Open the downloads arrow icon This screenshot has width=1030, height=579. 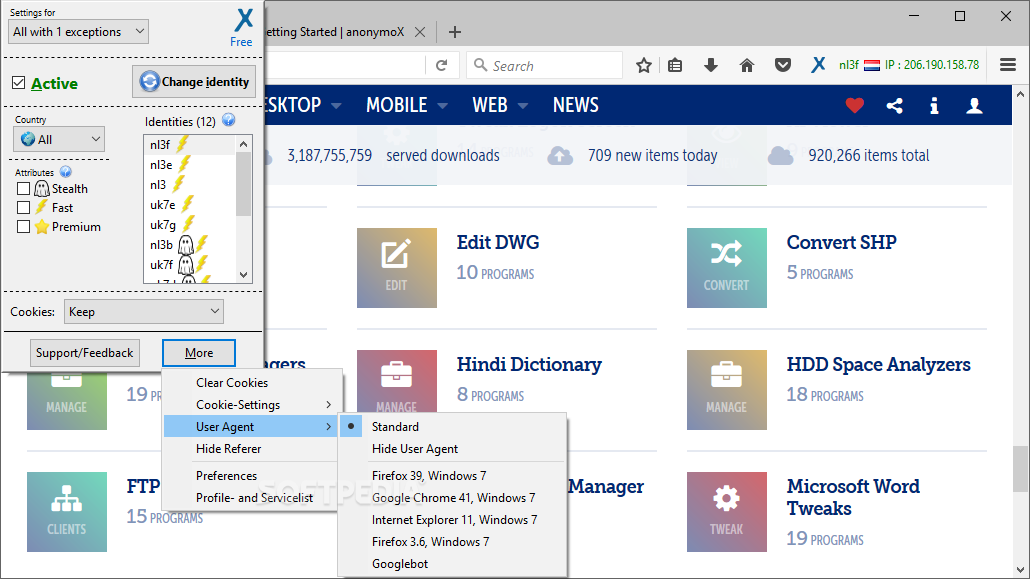pyautogui.click(x=711, y=65)
